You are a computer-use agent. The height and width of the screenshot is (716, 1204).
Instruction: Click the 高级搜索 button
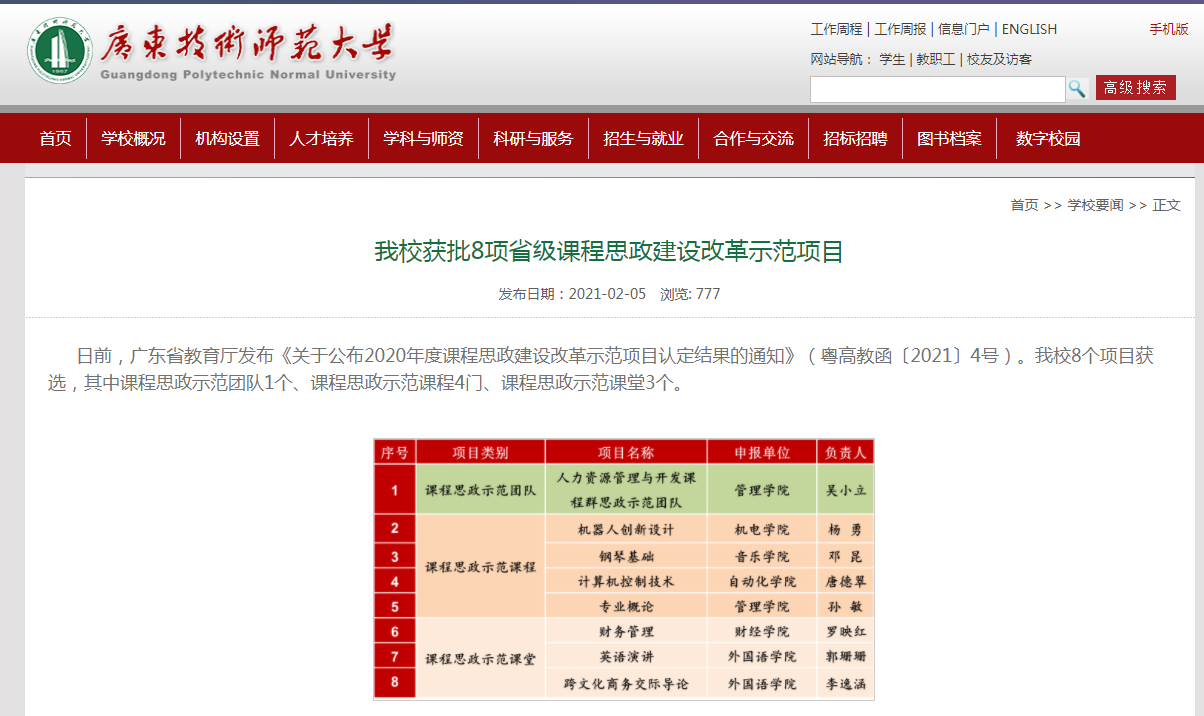pyautogui.click(x=1135, y=88)
